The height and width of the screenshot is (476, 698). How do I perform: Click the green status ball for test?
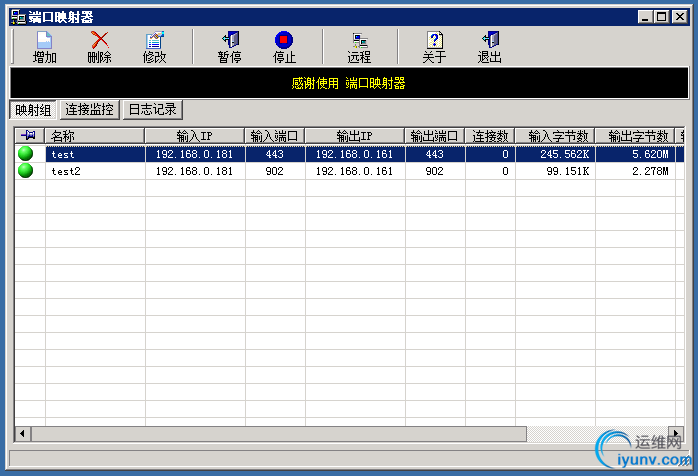[x=26, y=153]
